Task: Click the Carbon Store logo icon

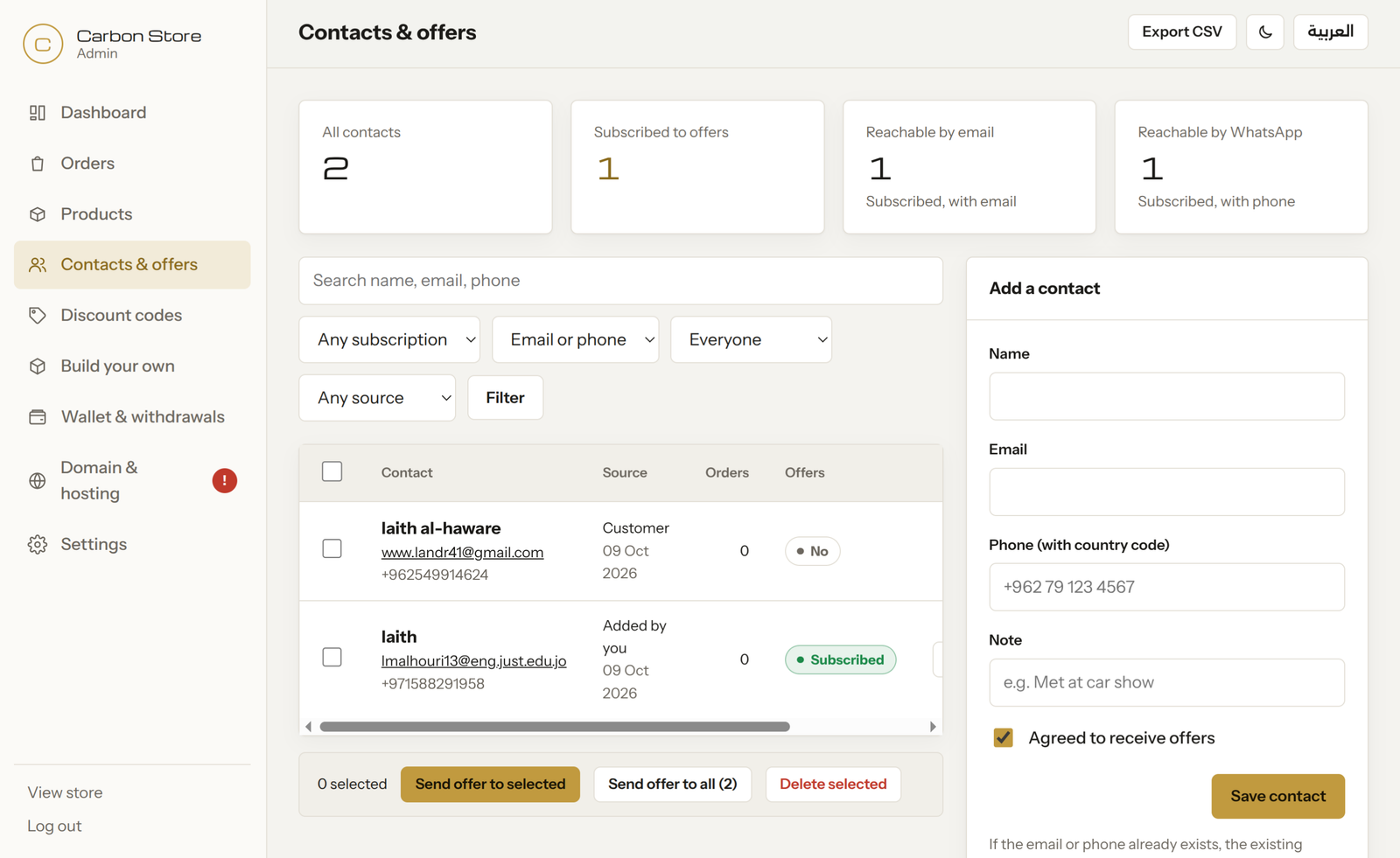Action: pyautogui.click(x=43, y=44)
